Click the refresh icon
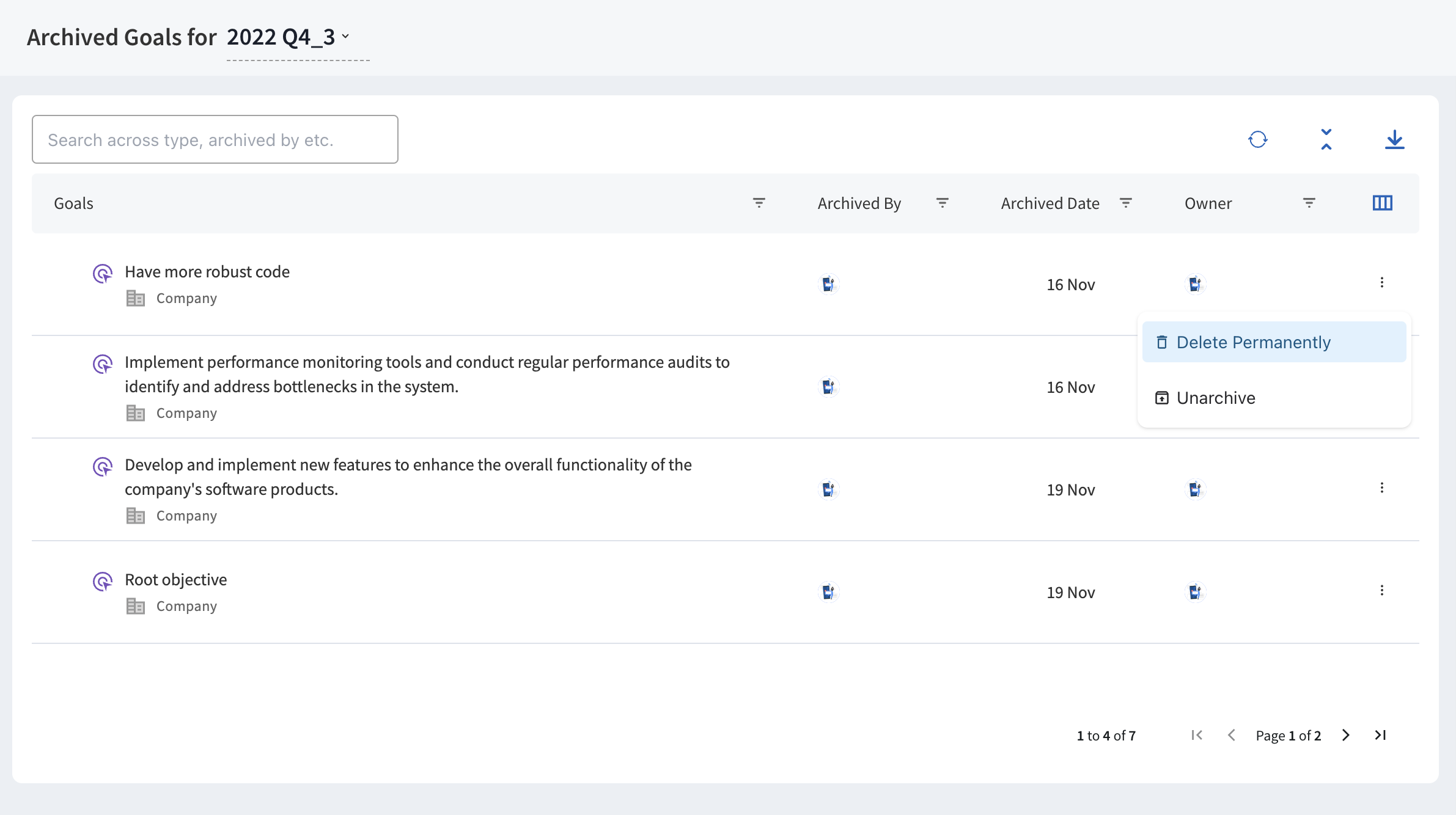This screenshot has height=815, width=1456. point(1257,139)
